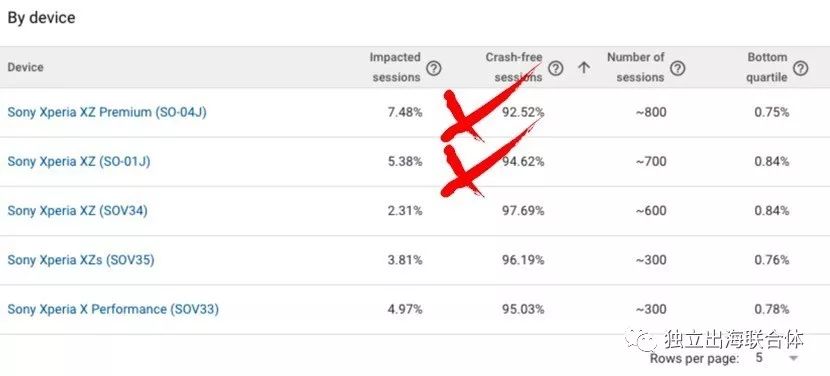Image resolution: width=830 pixels, height=376 pixels.
Task: Sort by Impacted sessions column header
Action: coord(395,67)
